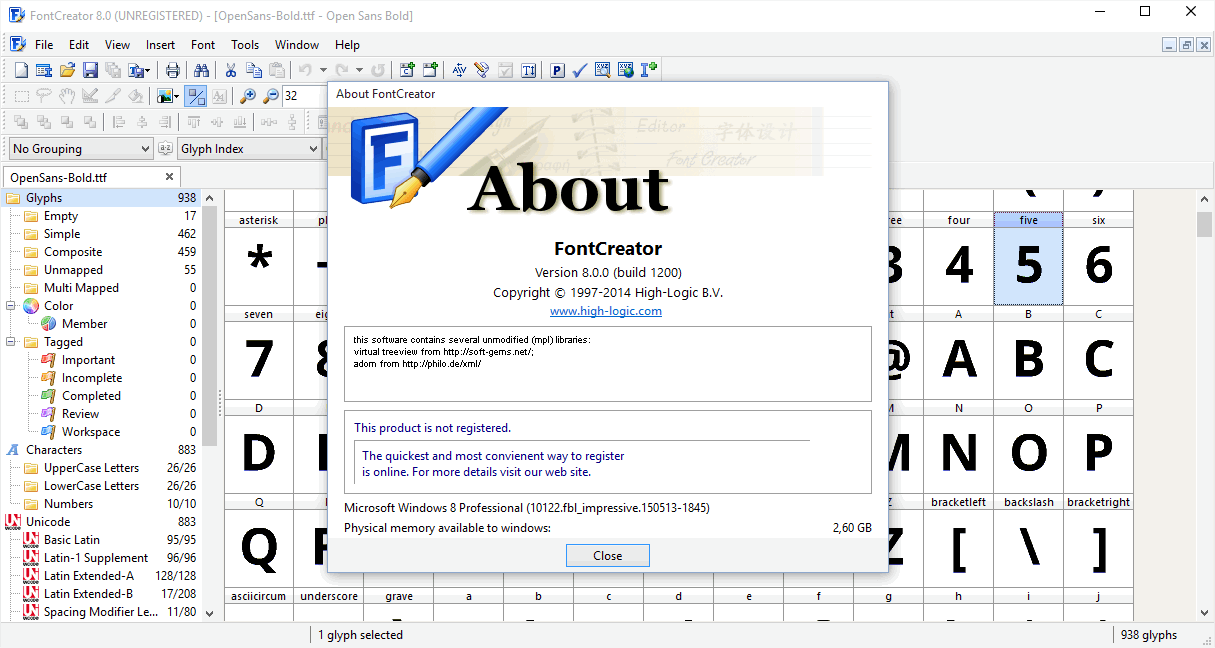Viewport: 1215px width, 648px height.
Task: Open the Tools menu
Action: (245, 45)
